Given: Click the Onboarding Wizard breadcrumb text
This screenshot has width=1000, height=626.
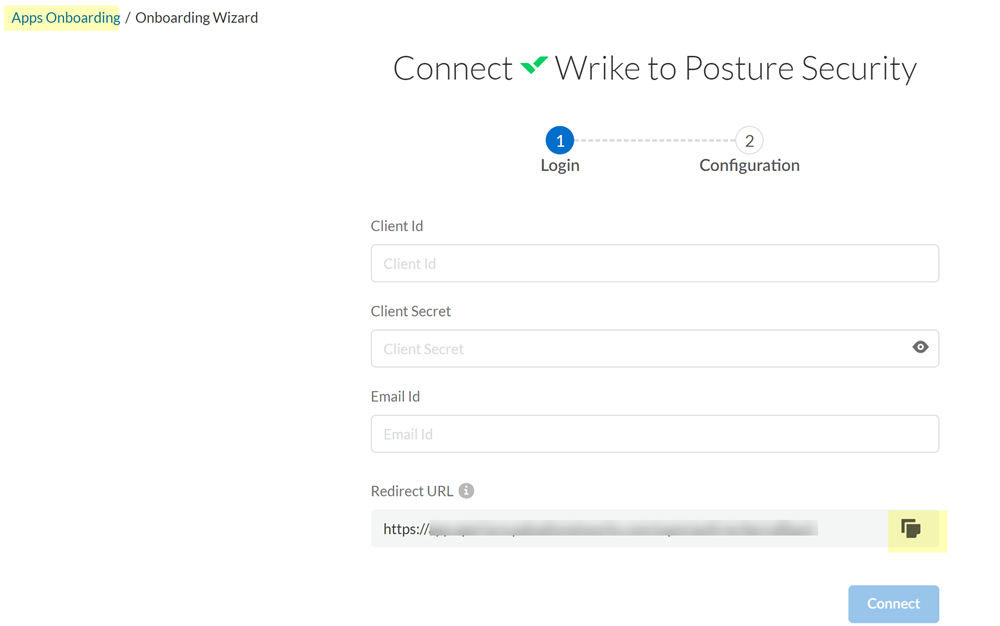Looking at the screenshot, I should tap(196, 18).
